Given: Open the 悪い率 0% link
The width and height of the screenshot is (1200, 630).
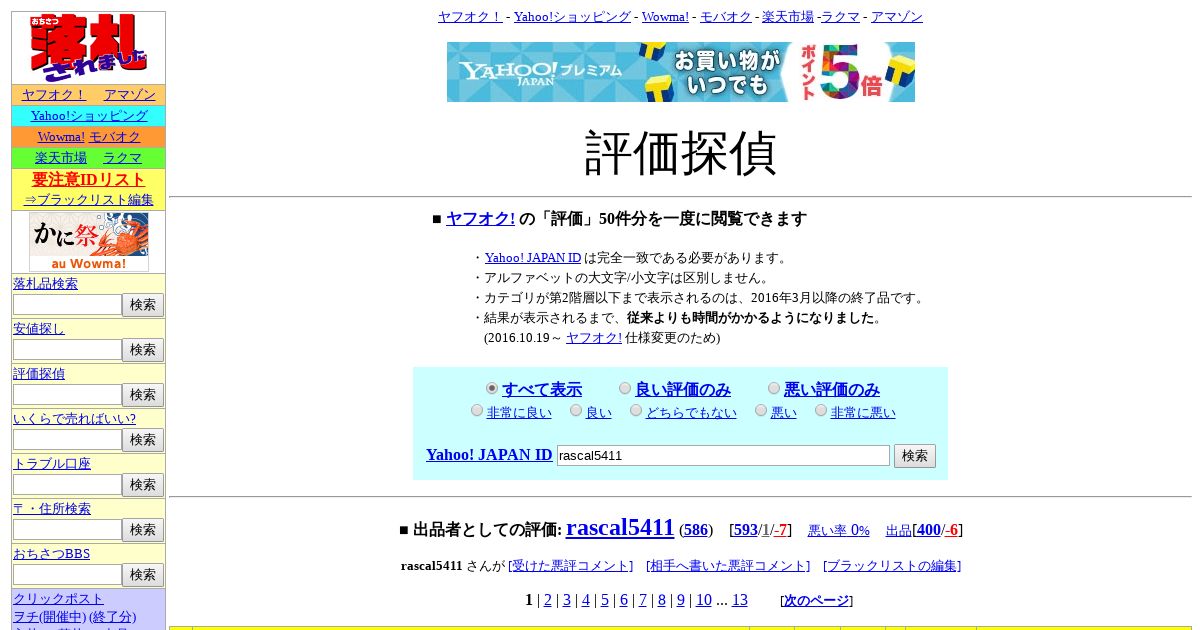Looking at the screenshot, I should click(x=838, y=530).
